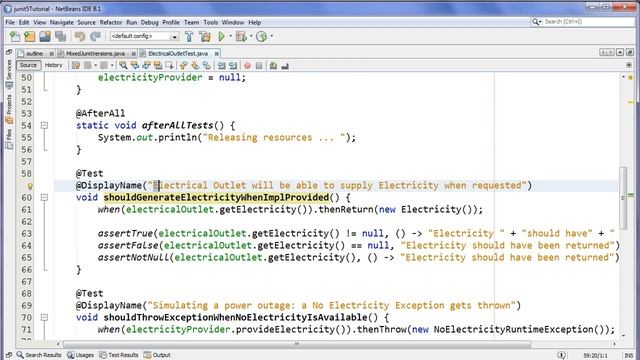
Task: Open the Services side panel
Action: click(x=9, y=75)
